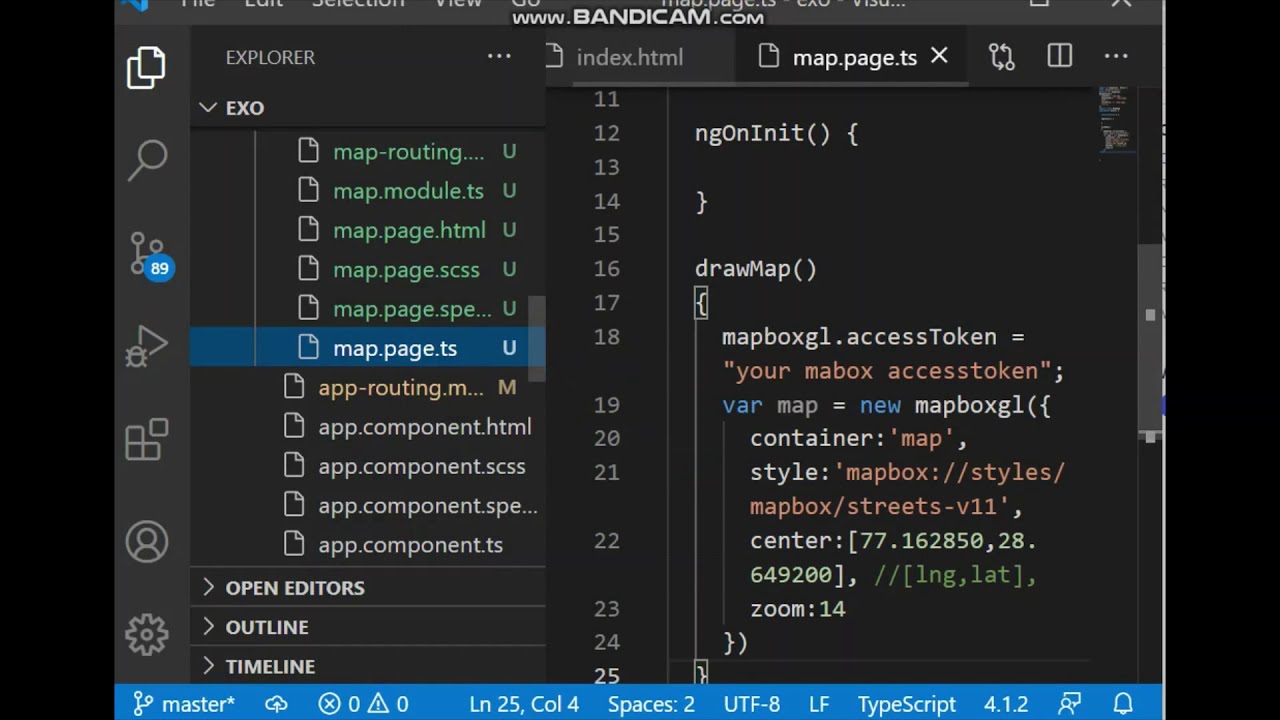Click line number 18 in gutter
The height and width of the screenshot is (720, 1280).
[606, 337]
